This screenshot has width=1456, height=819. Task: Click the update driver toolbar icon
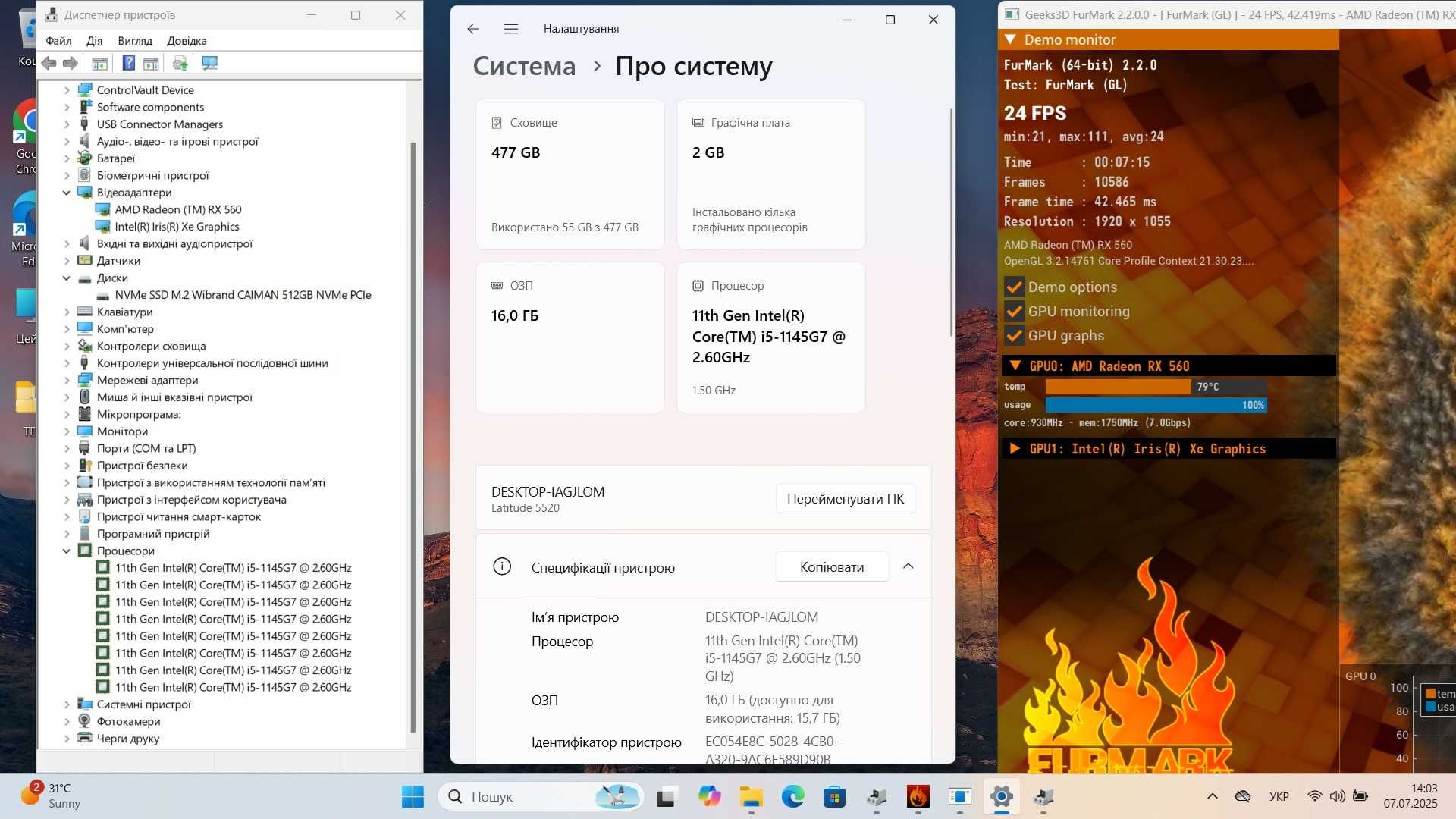click(180, 64)
